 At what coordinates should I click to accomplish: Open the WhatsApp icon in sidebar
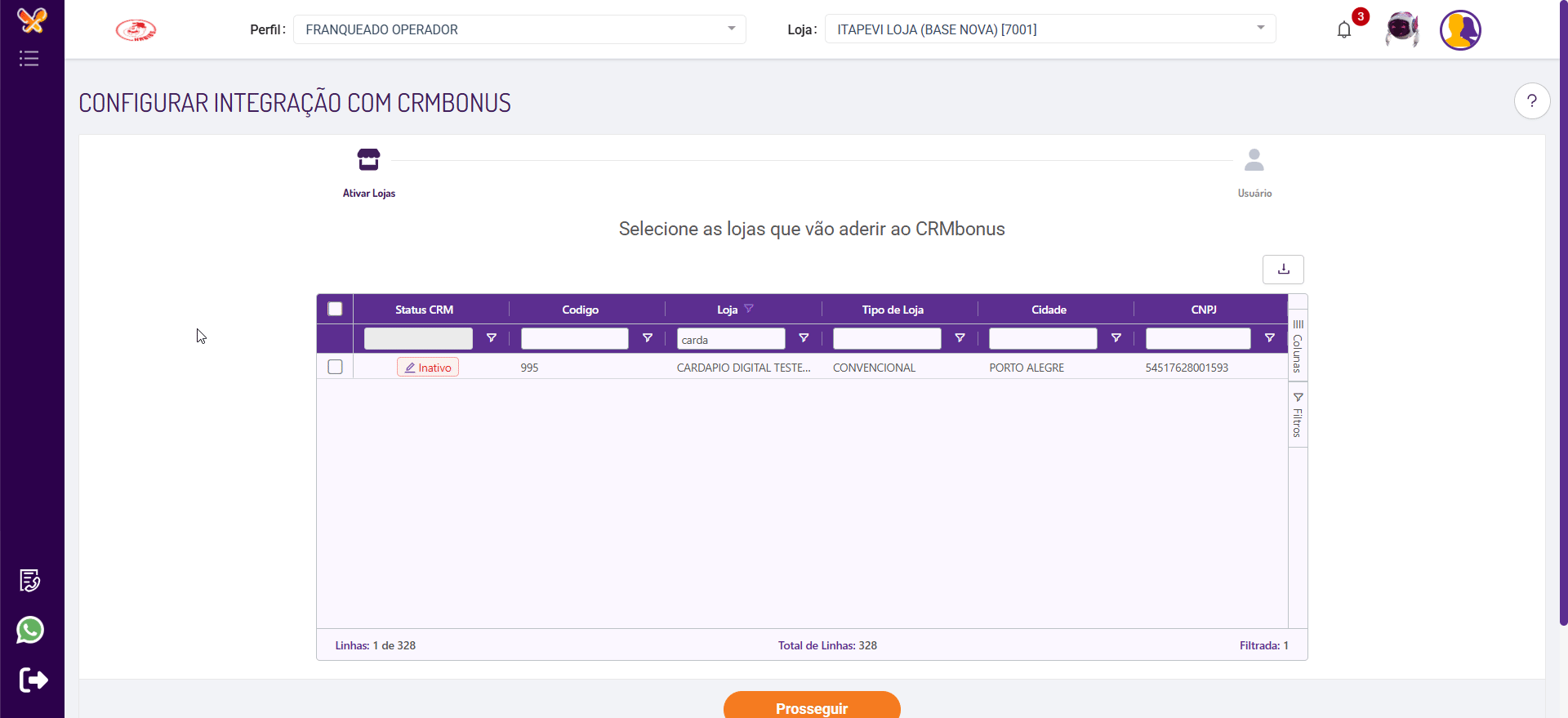30,630
